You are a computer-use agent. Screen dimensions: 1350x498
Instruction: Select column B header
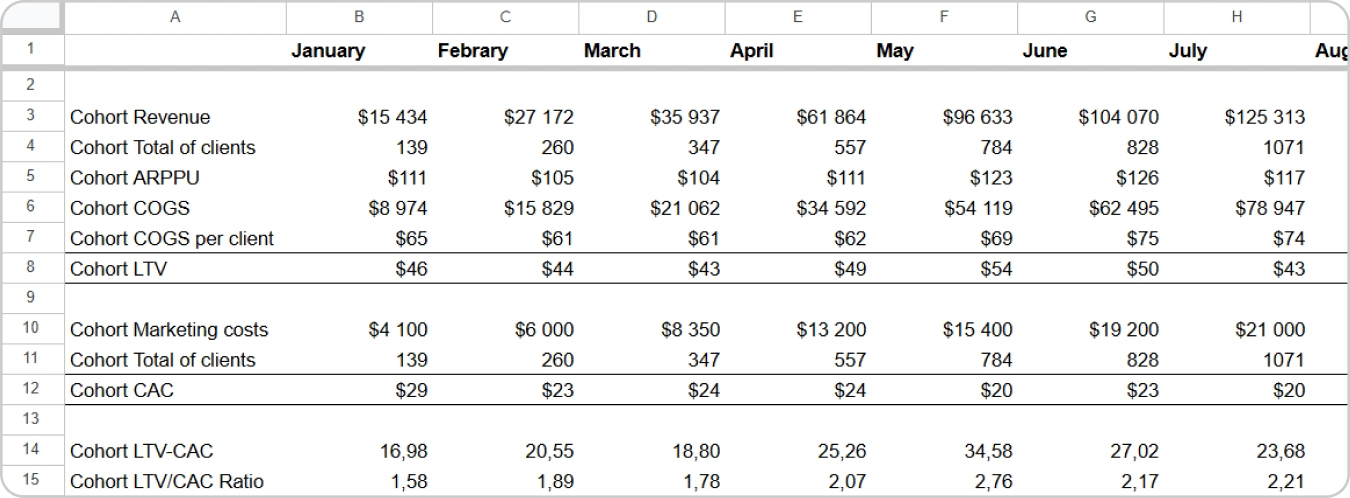(x=359, y=16)
